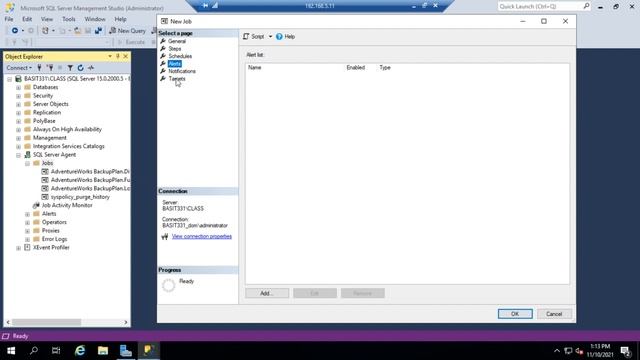Open Windows taskbar search
This screenshot has width=640, height=360.
tap(34, 351)
